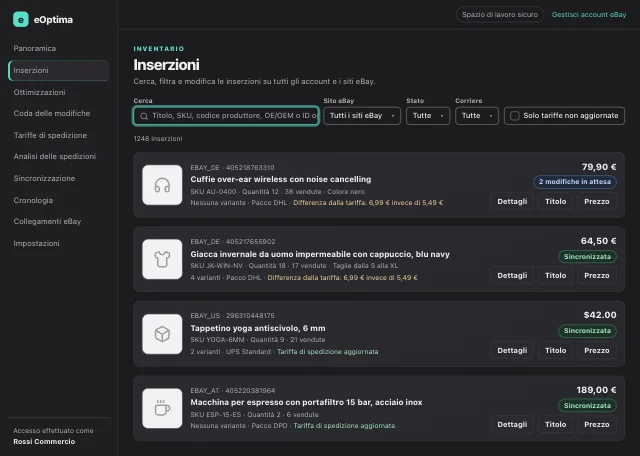Click price $42.00
This screenshot has width=640, height=456.
click(600, 315)
